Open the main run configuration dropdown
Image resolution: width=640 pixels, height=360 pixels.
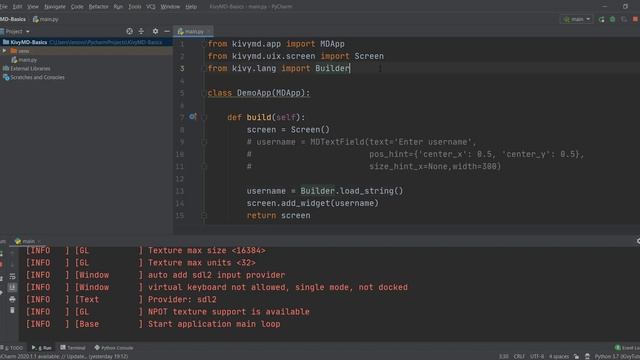[577, 19]
